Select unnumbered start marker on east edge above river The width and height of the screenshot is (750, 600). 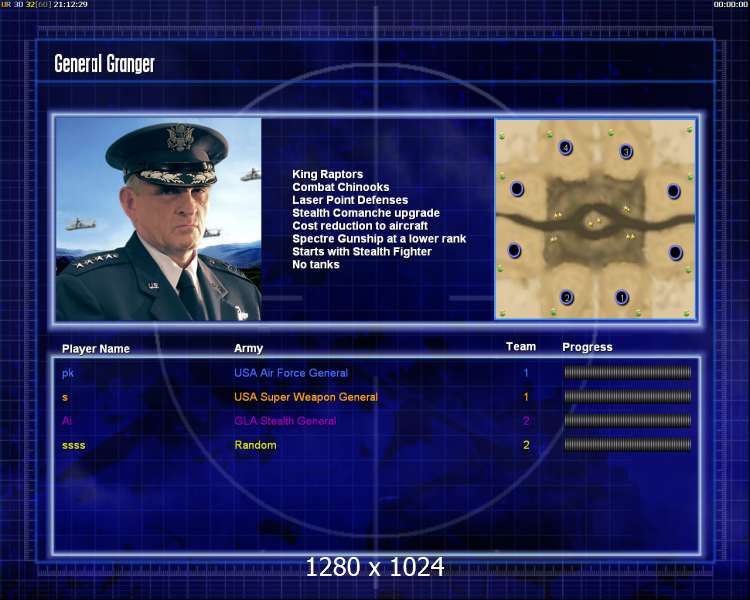[673, 191]
